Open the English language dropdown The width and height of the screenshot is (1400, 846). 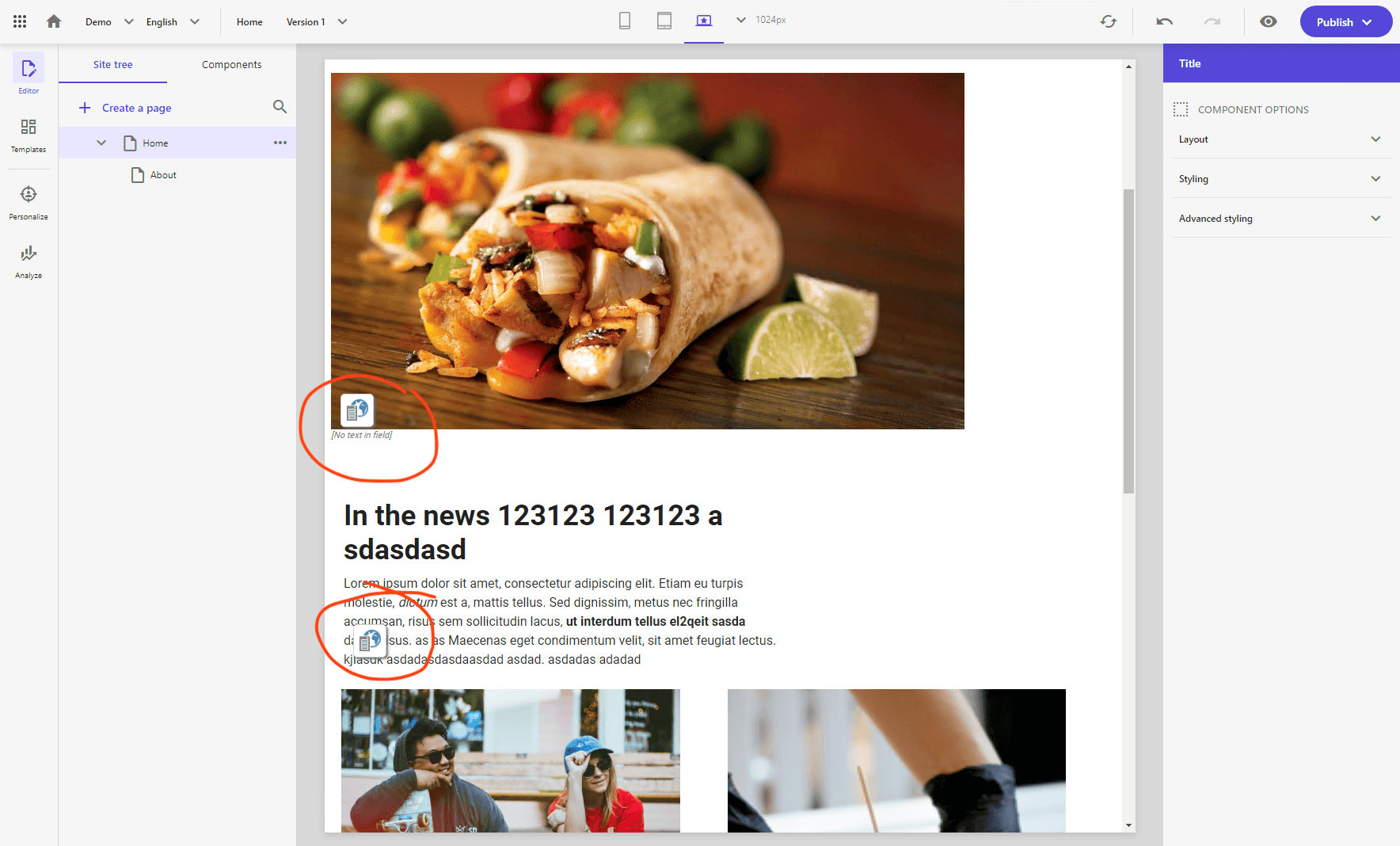point(173,22)
